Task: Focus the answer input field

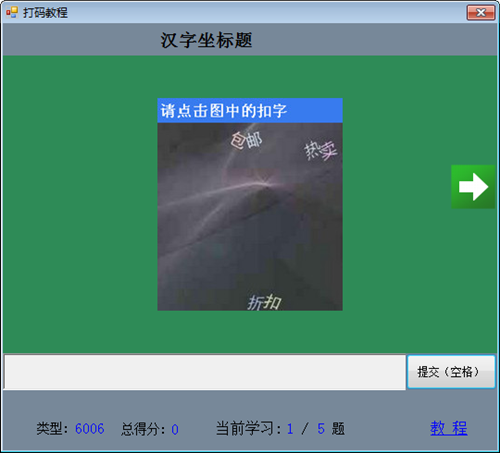Action: 205,372
